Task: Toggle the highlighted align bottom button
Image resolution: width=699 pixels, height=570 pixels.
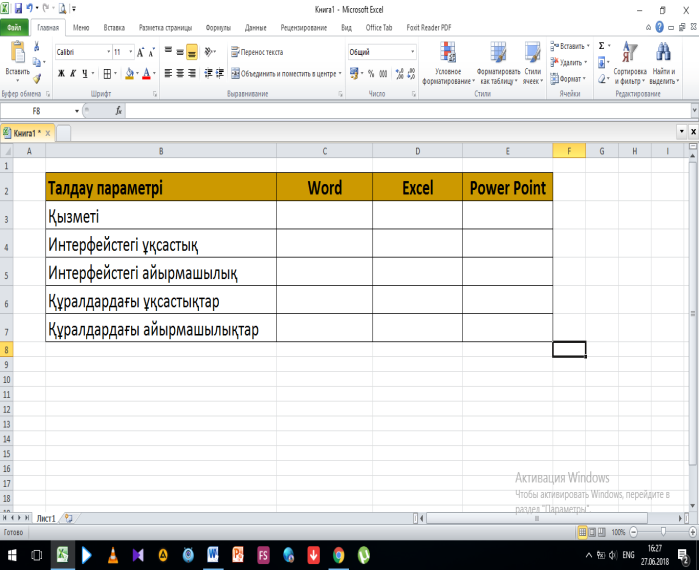Action: coord(192,52)
